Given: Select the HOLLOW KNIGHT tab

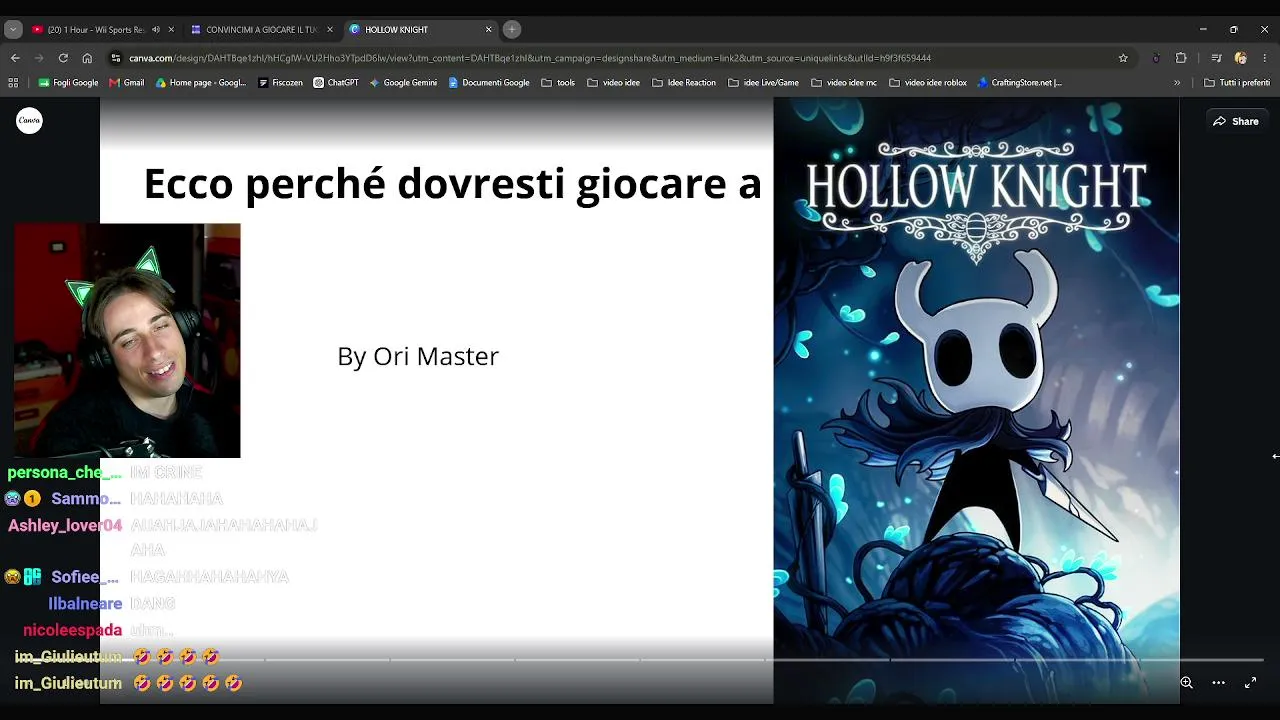Looking at the screenshot, I should pos(421,30).
